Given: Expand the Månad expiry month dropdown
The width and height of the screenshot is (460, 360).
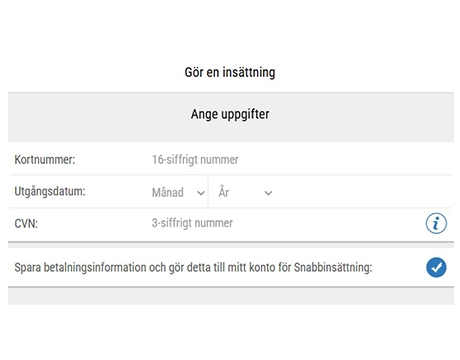Looking at the screenshot, I should tap(178, 193).
